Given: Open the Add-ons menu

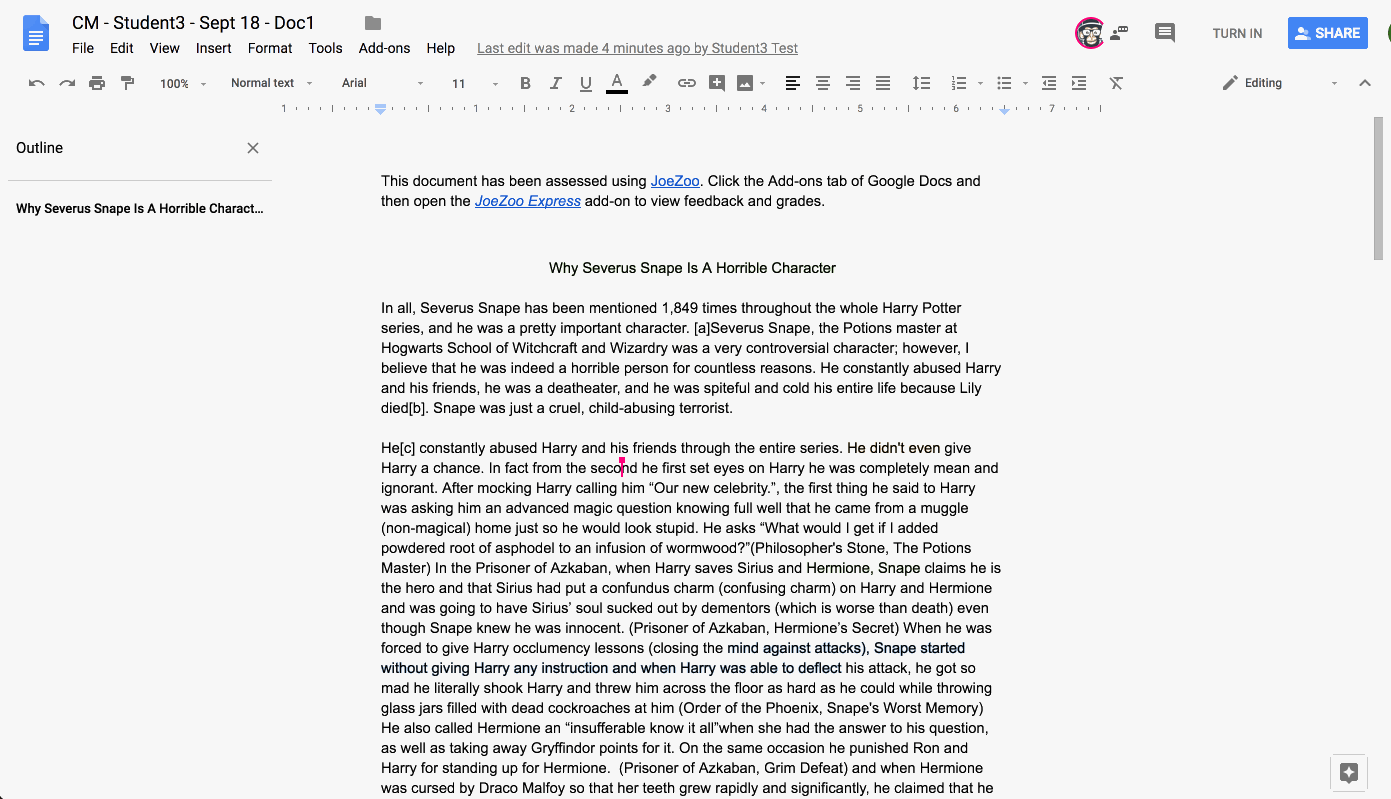Looking at the screenshot, I should coord(385,48).
